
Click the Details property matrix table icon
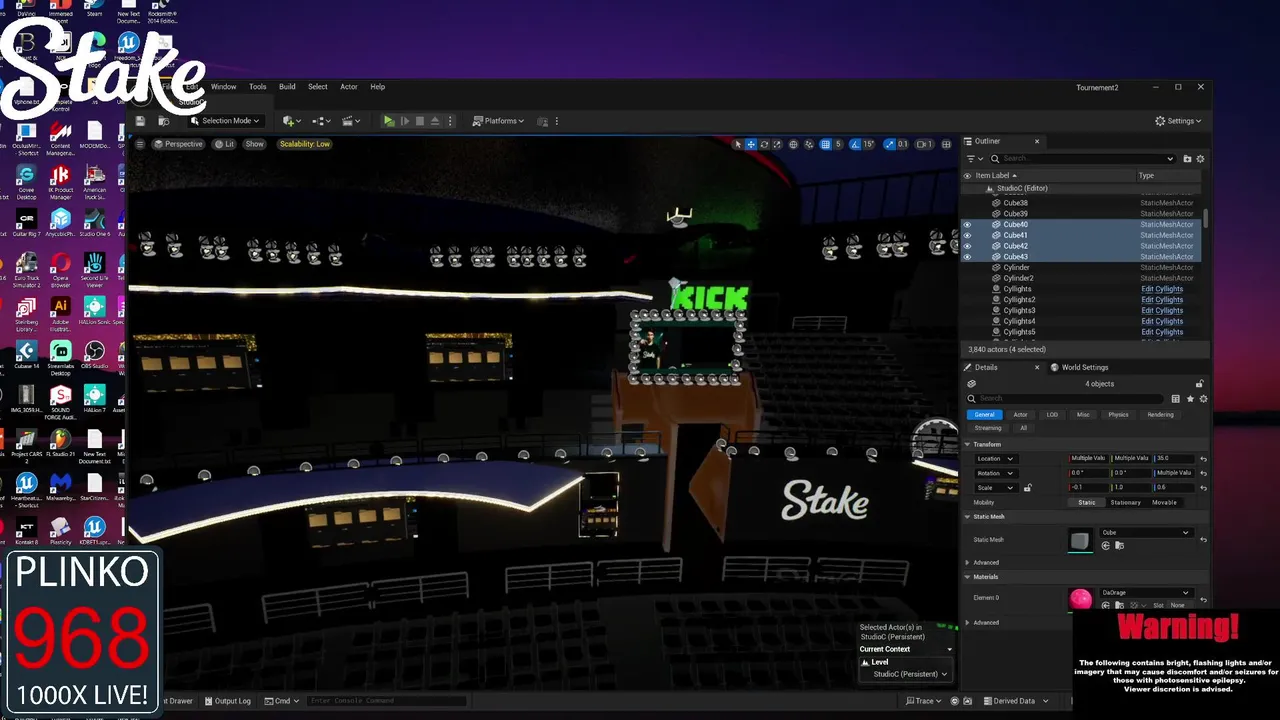[x=1175, y=398]
